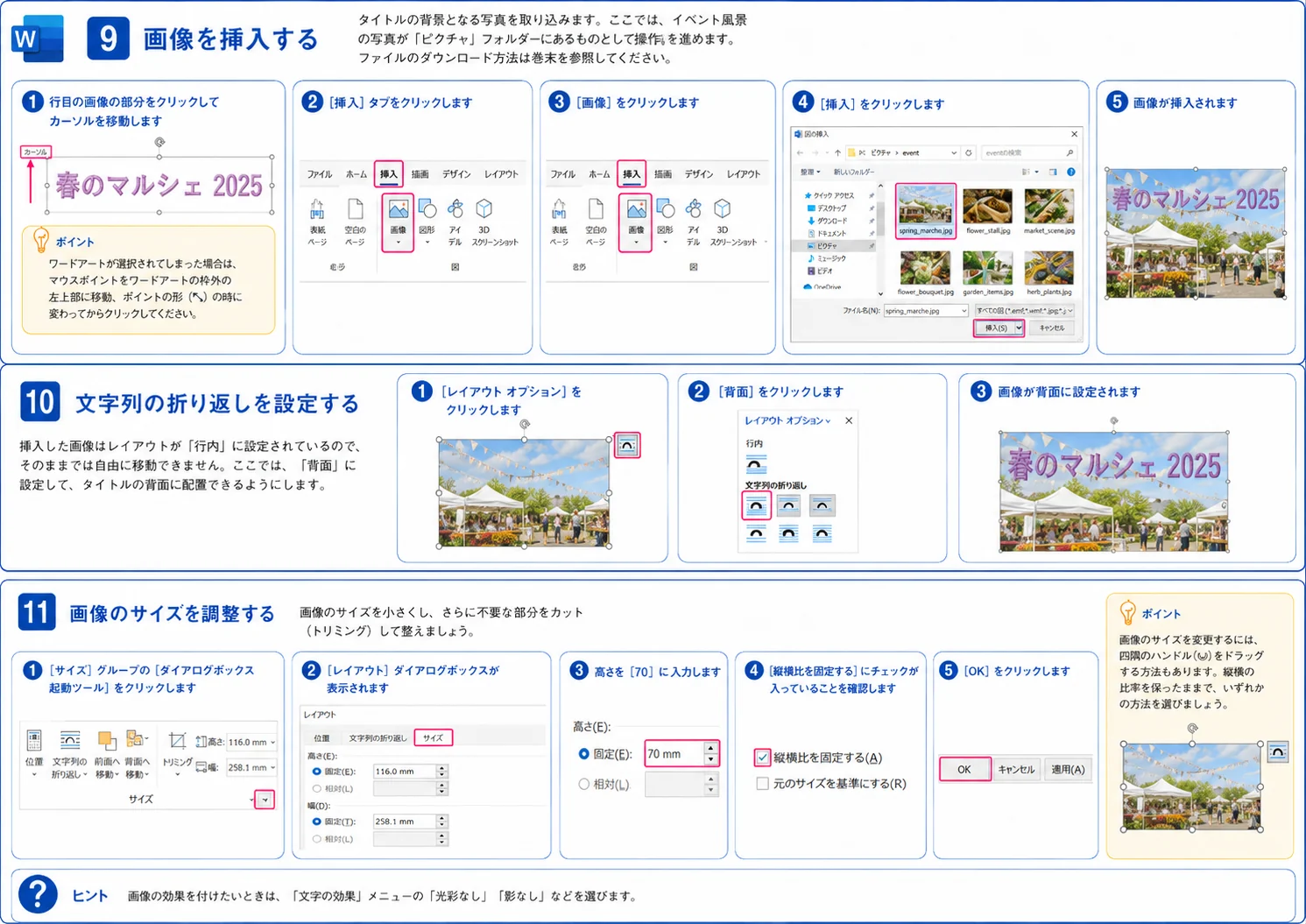
Task: Click 新しいフォルダー in the 図の挿入 dialog
Action: click(853, 172)
